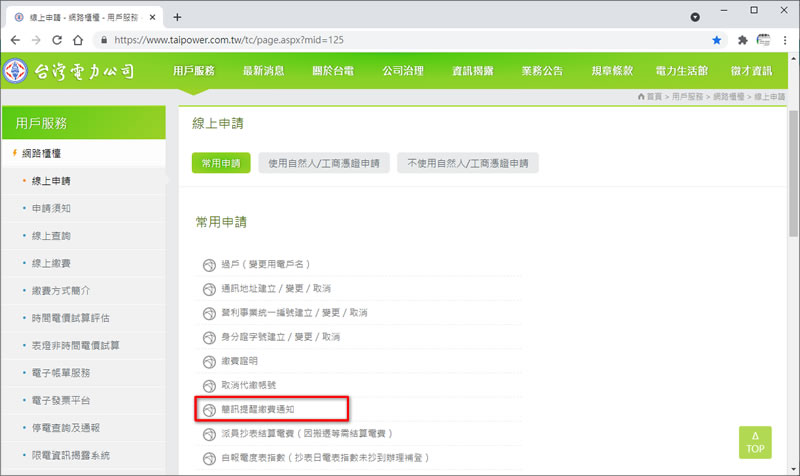Switch to 不使用自然人/工商憑證申請 tab

pyautogui.click(x=467, y=163)
